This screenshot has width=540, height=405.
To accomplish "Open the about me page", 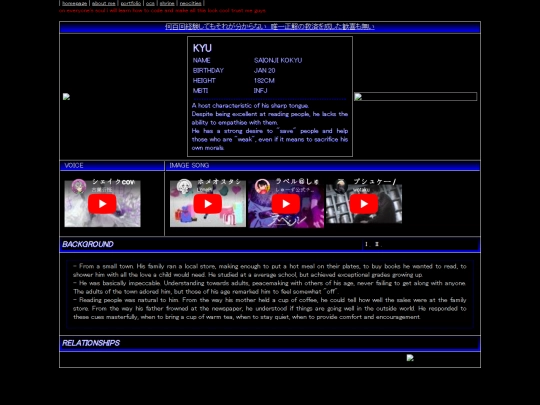I will coord(104,3).
